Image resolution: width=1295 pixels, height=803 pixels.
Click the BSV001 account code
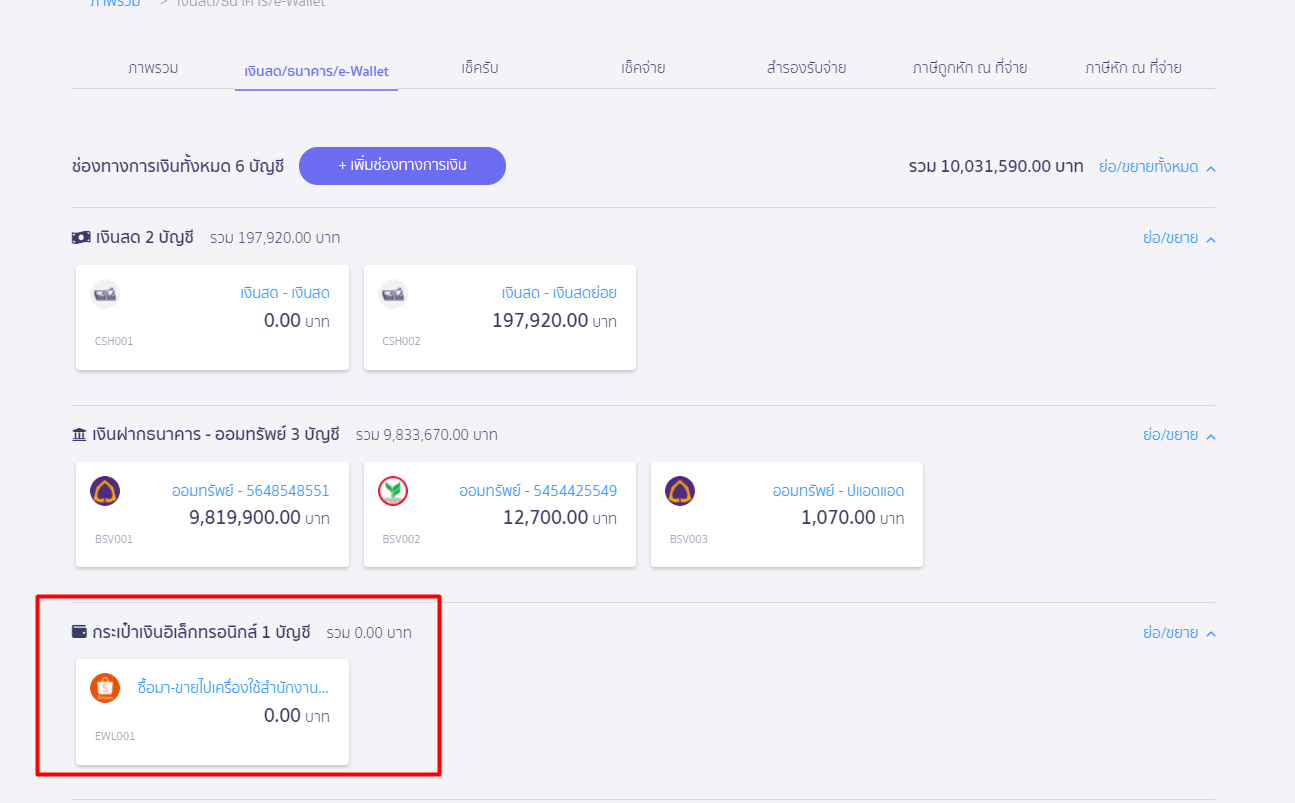(x=114, y=539)
